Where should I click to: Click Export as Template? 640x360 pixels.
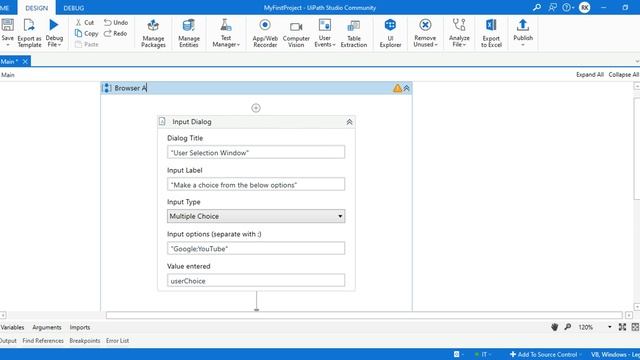click(29, 33)
